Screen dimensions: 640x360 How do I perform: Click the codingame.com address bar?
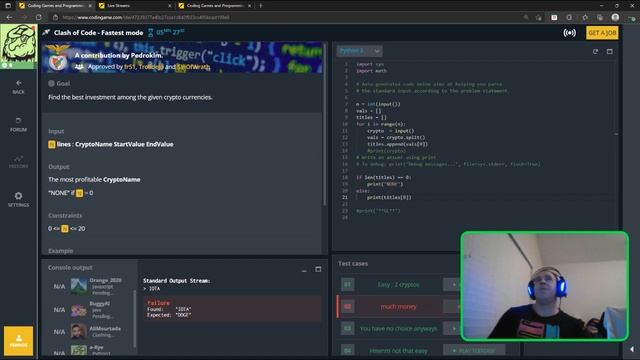(x=286, y=17)
